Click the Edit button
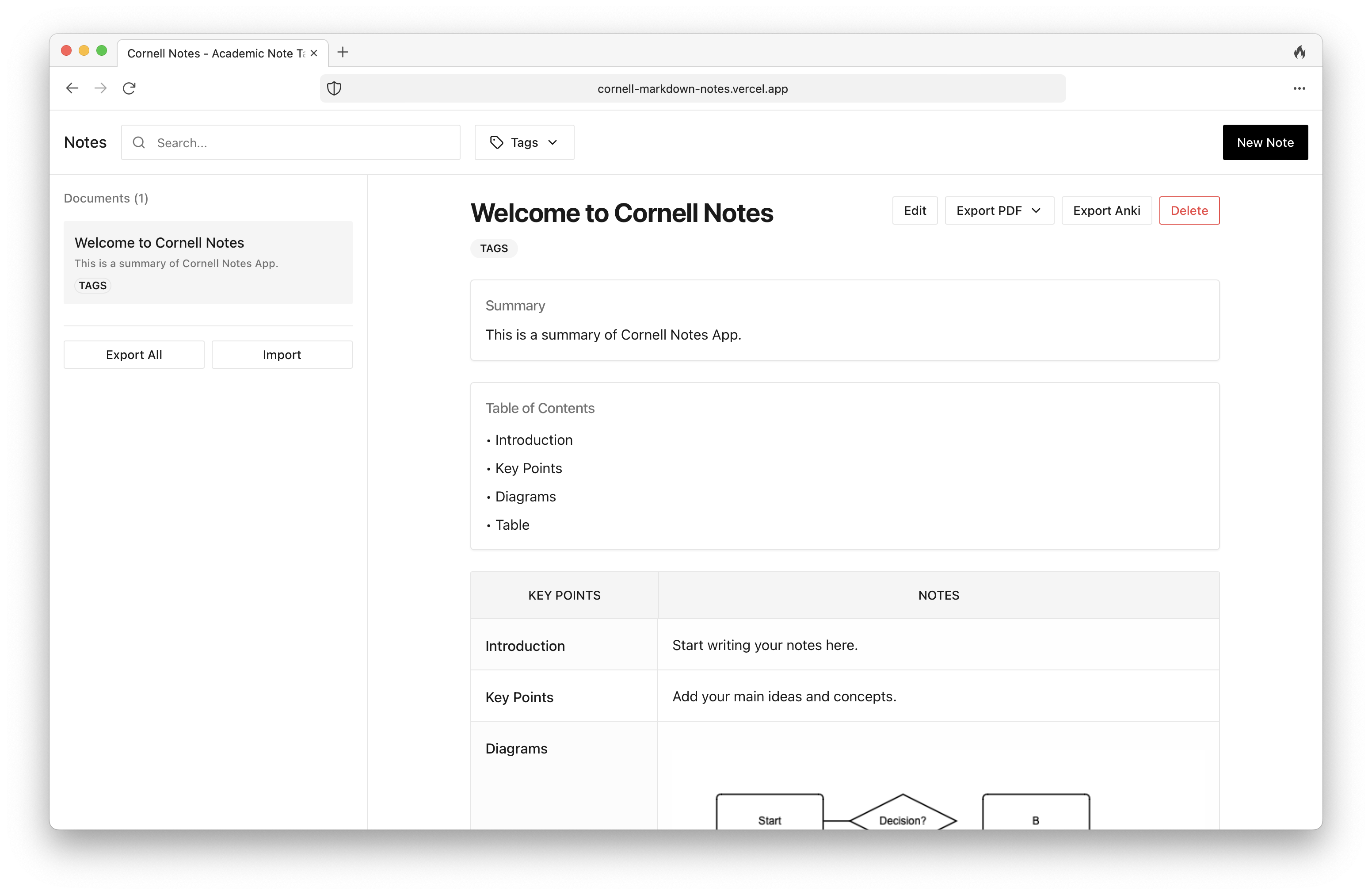The height and width of the screenshot is (895, 1372). [915, 210]
